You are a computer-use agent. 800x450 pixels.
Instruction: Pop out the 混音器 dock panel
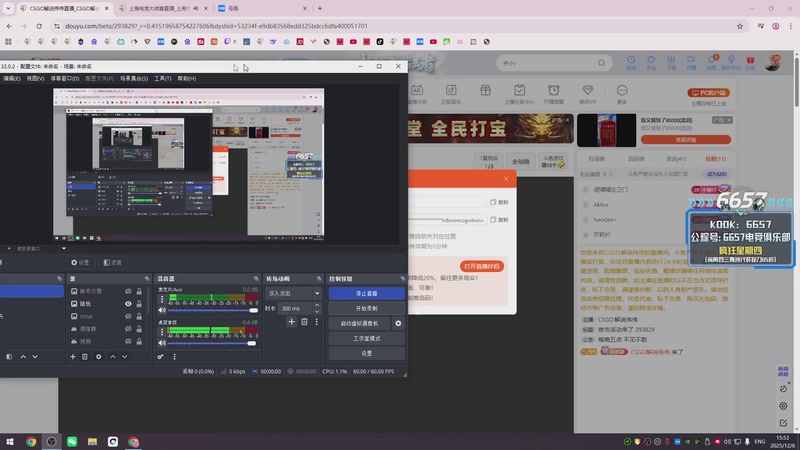point(256,279)
